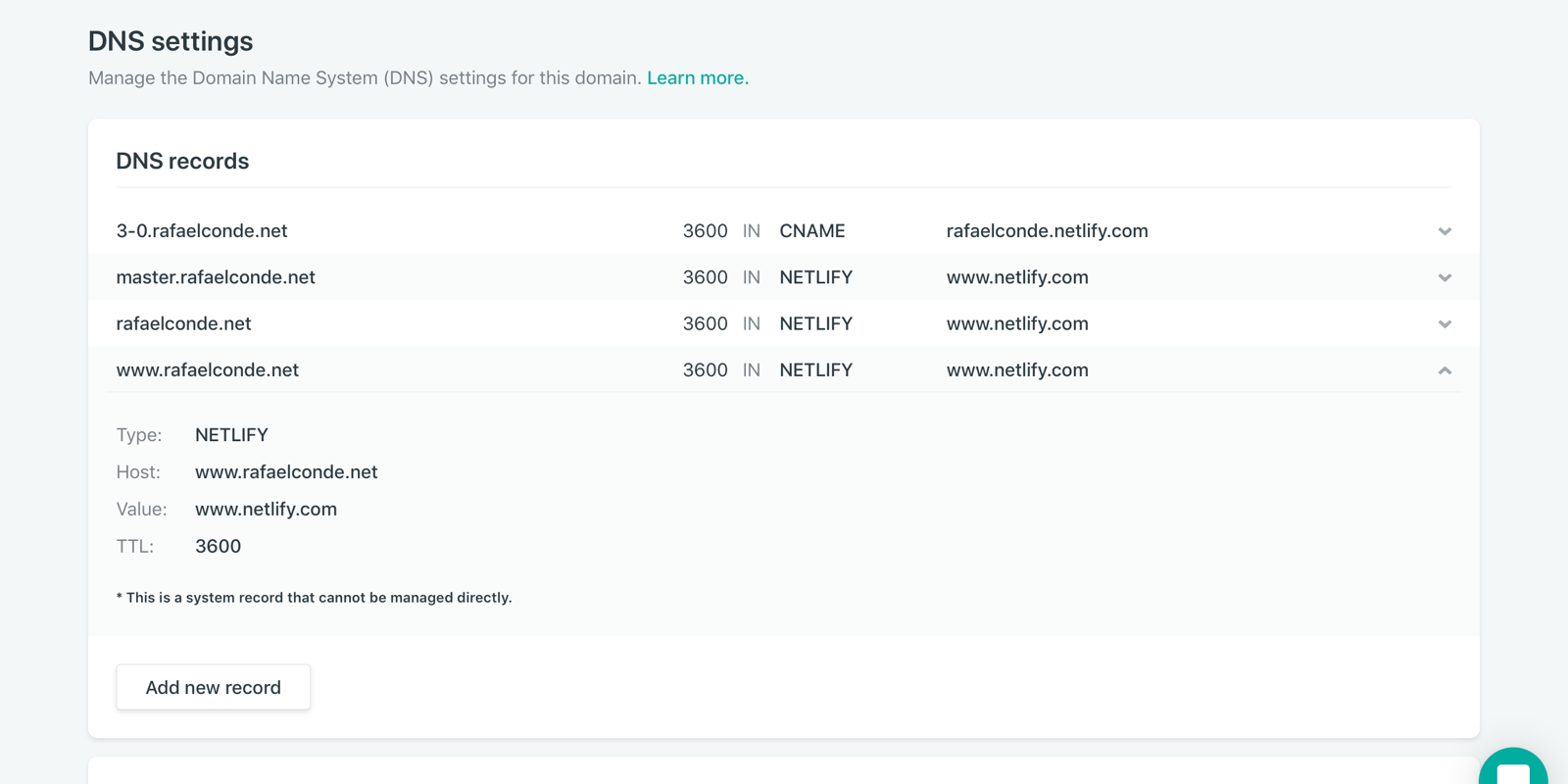Click the DNS settings page heading
1568x784 pixels.
click(171, 41)
